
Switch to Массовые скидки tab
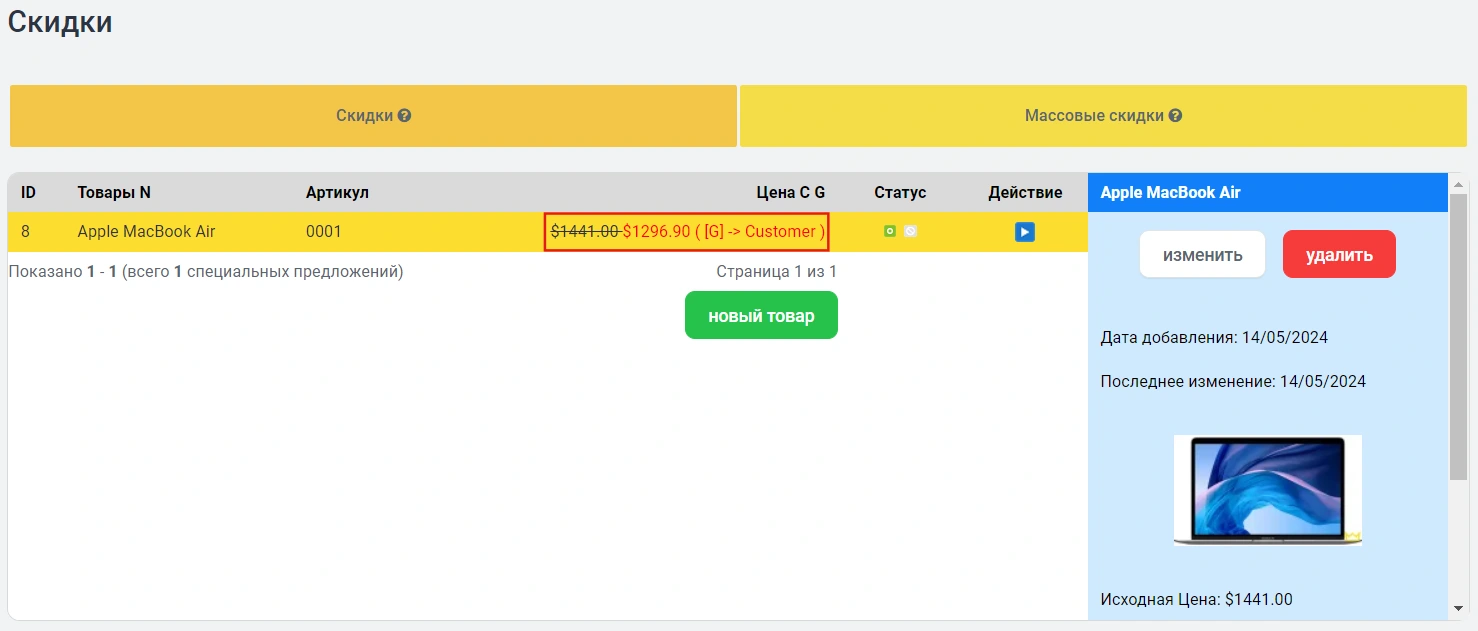click(x=1094, y=116)
